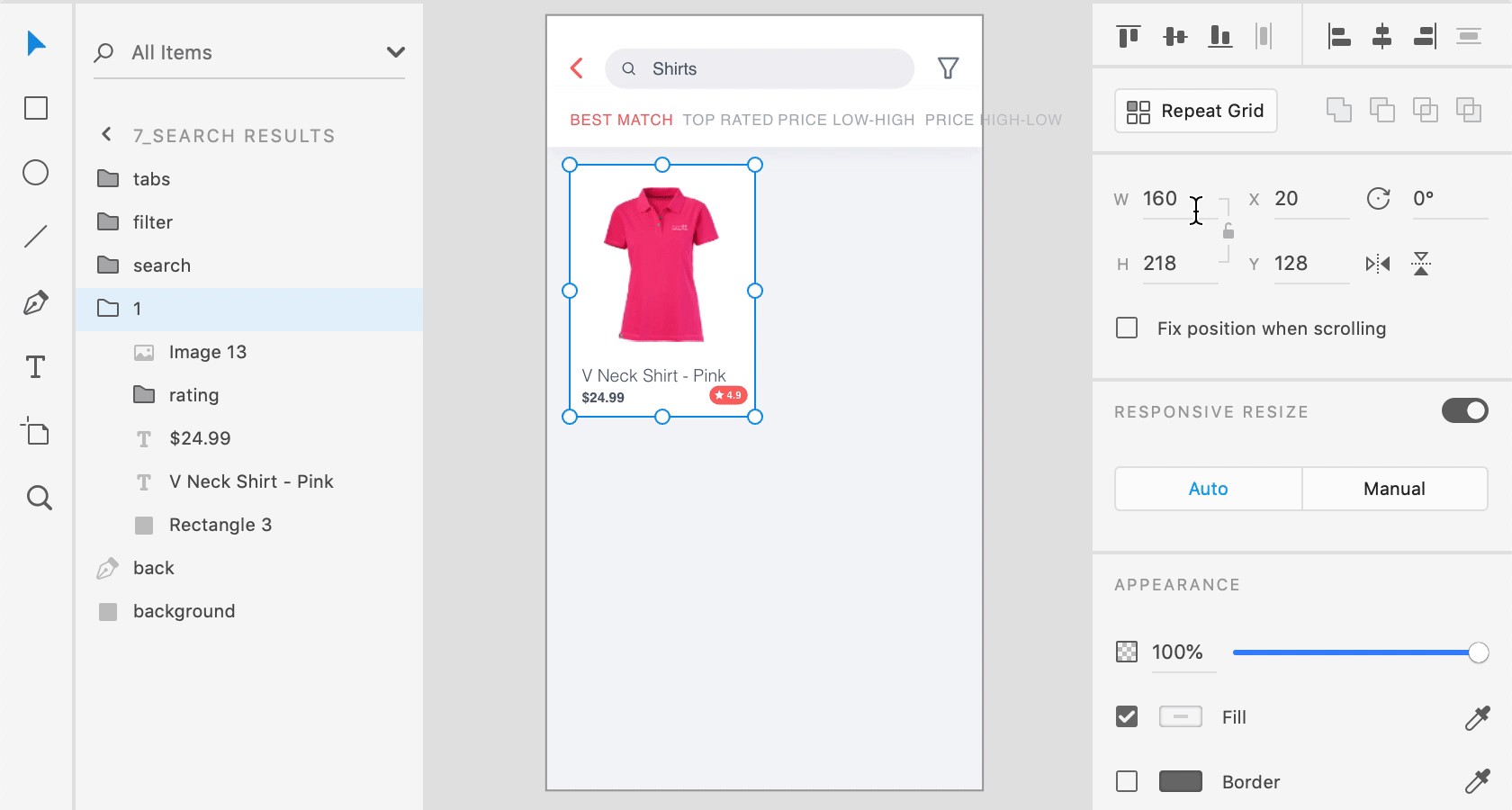
Task: Expand the tabs folder layer
Action: tap(108, 178)
